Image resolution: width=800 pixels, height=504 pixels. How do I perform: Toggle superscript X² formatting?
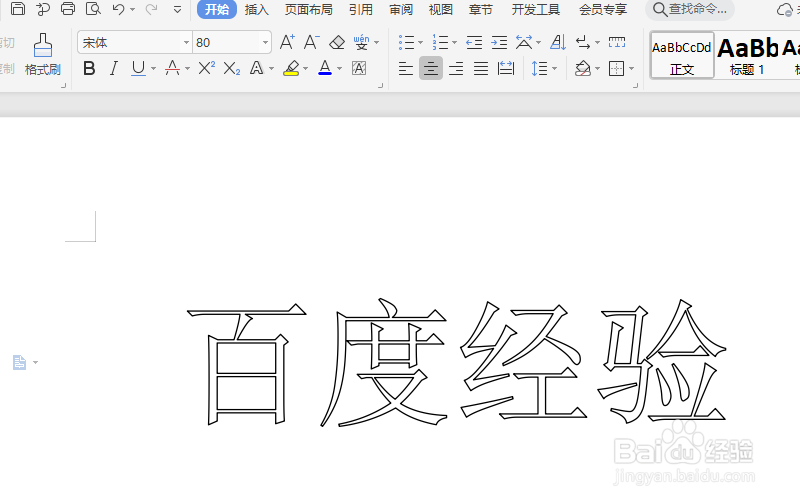207,68
